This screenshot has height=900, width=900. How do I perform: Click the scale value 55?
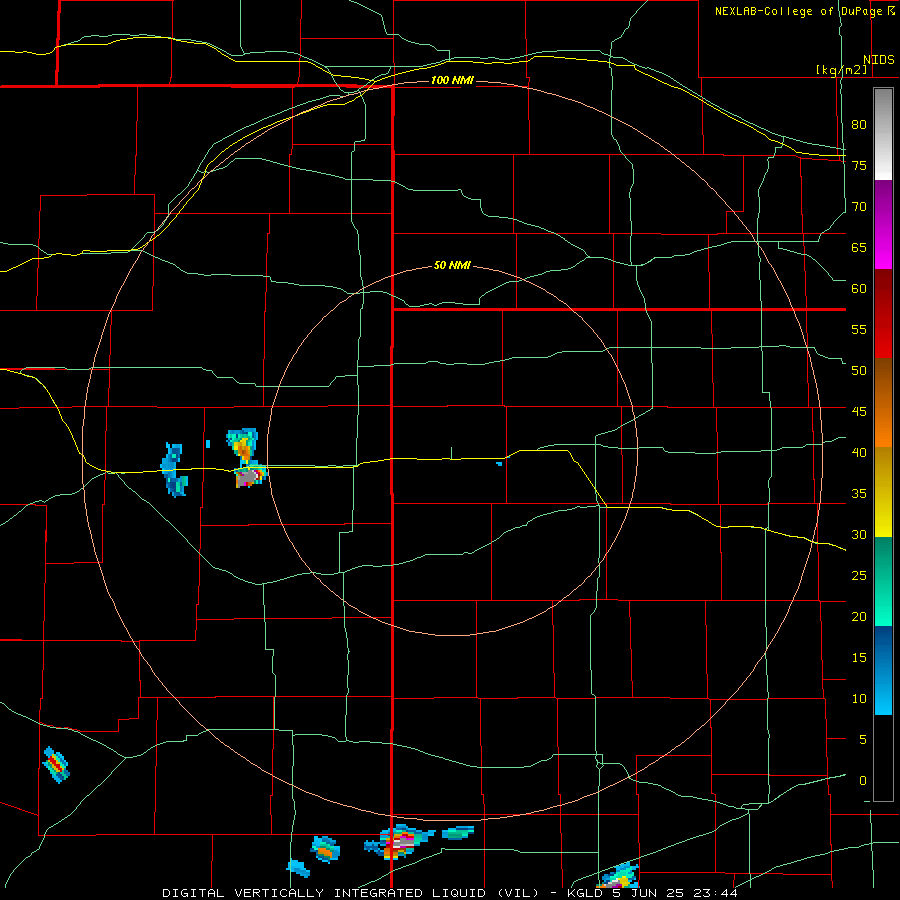pyautogui.click(x=859, y=329)
